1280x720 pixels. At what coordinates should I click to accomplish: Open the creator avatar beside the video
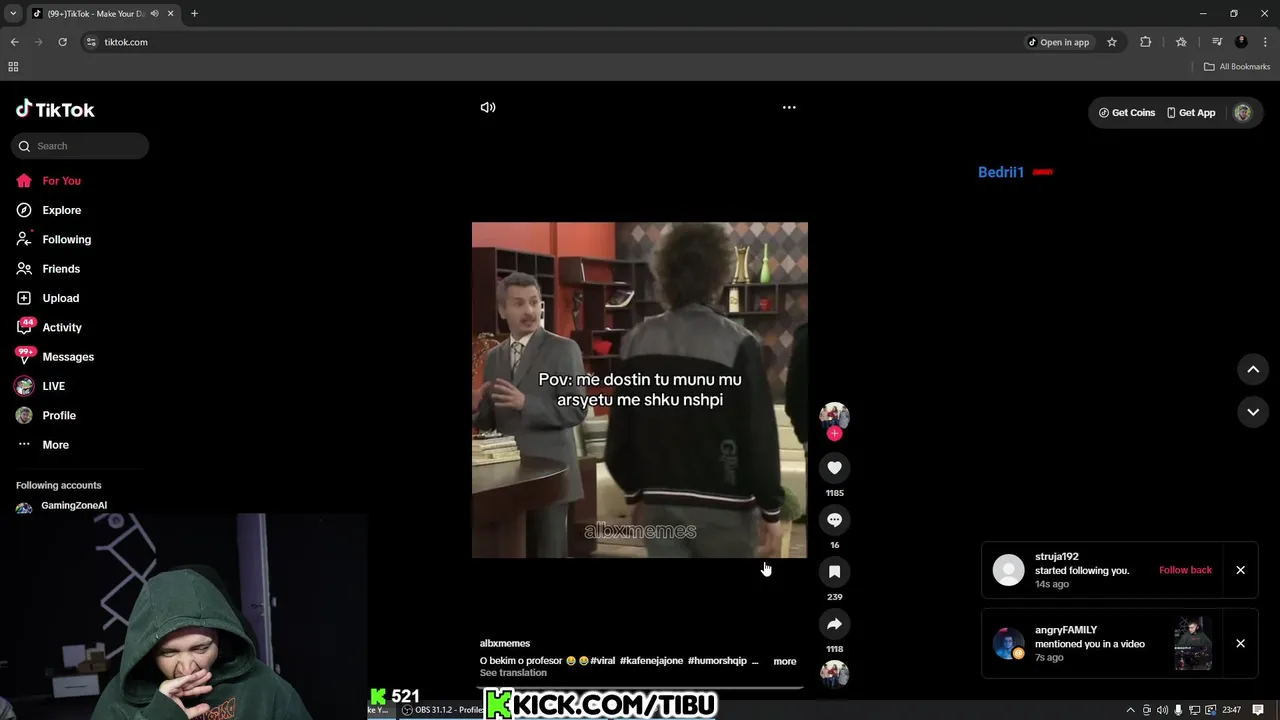pos(834,415)
